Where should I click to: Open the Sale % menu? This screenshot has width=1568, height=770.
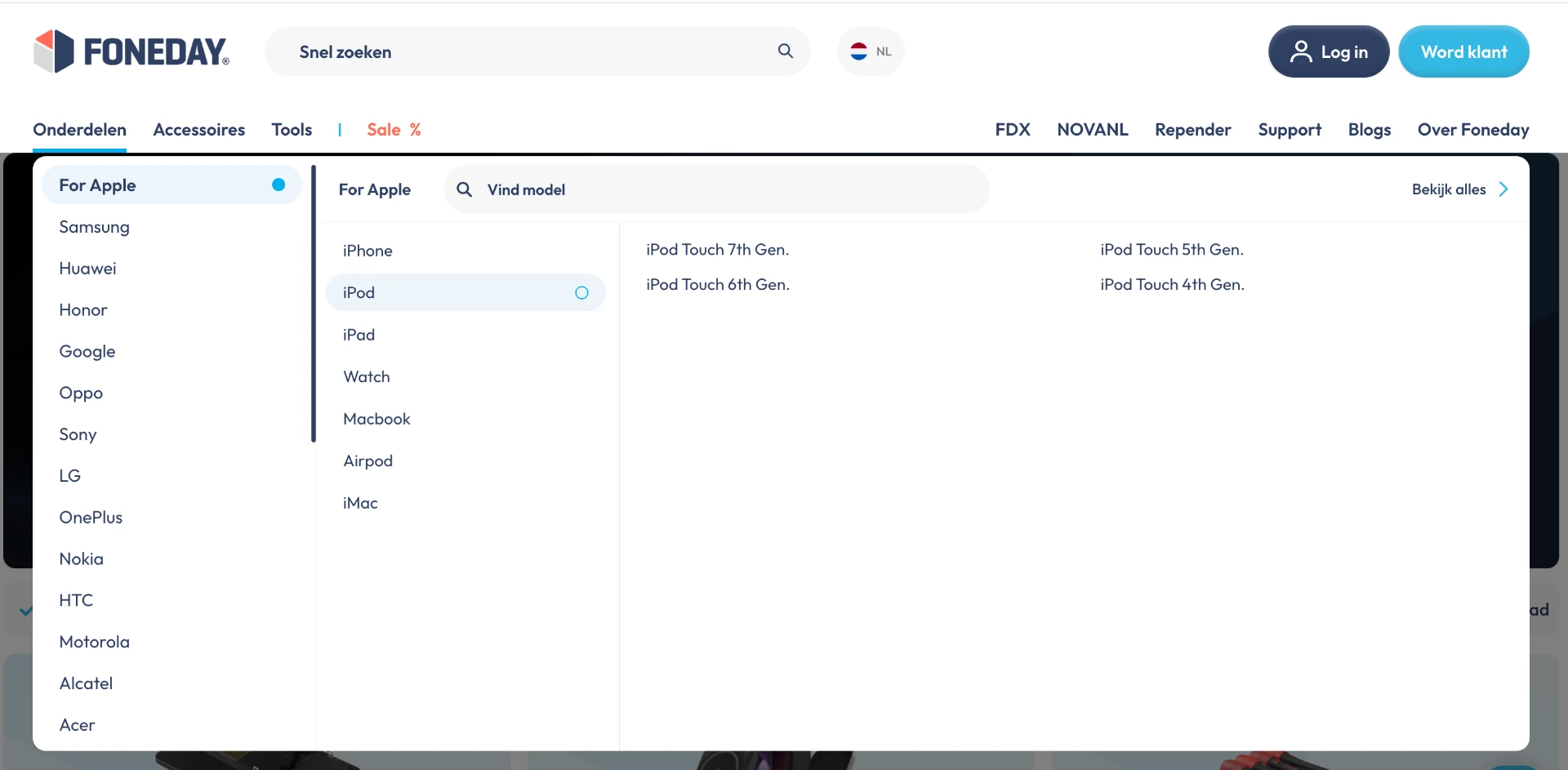click(394, 130)
